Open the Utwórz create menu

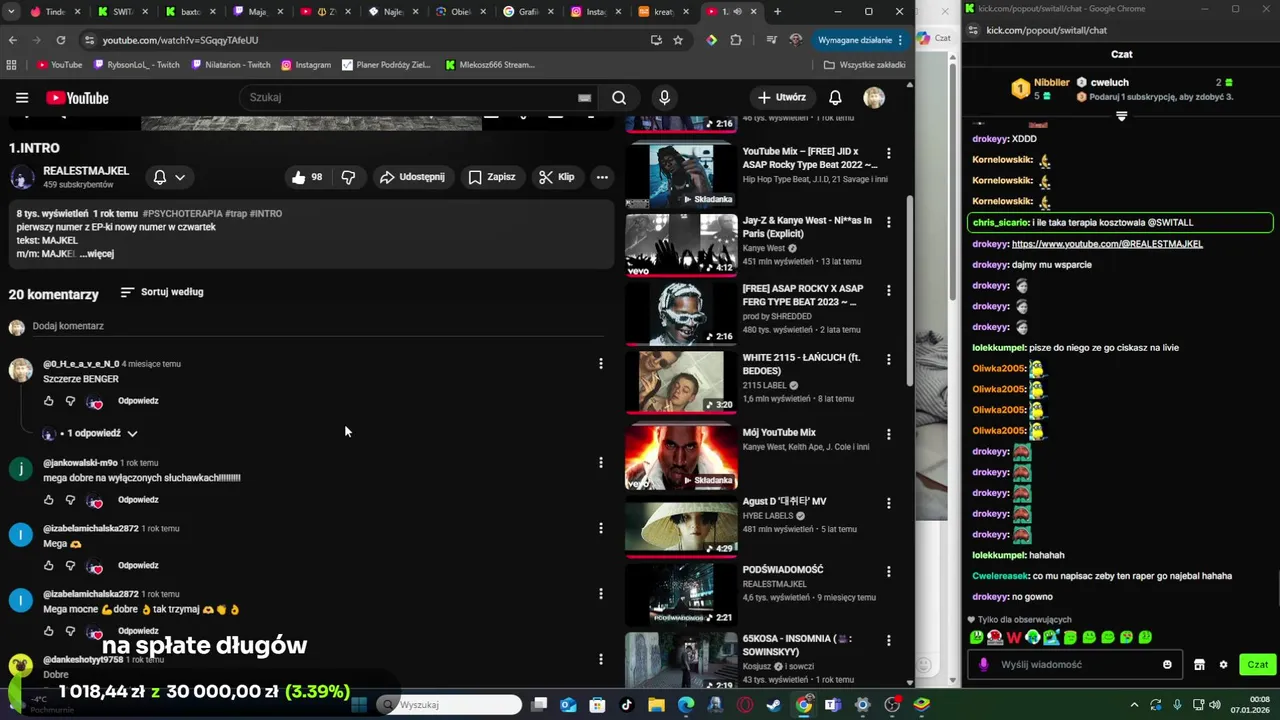tap(782, 98)
